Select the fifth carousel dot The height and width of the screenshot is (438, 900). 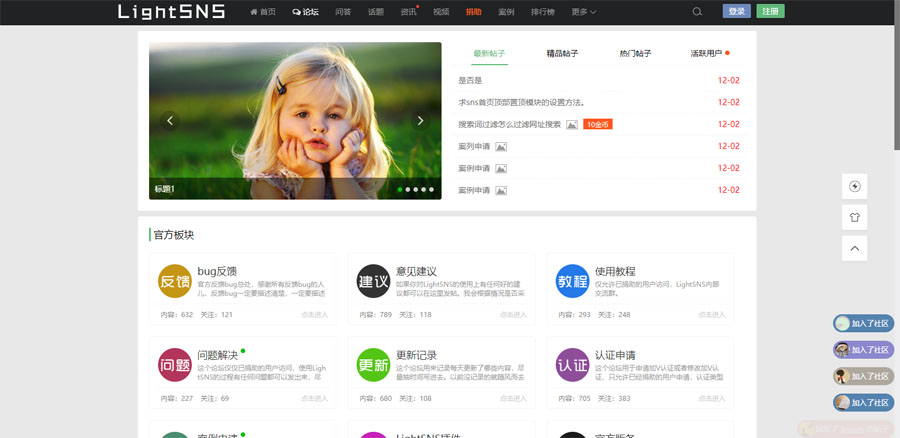pyautogui.click(x=431, y=189)
